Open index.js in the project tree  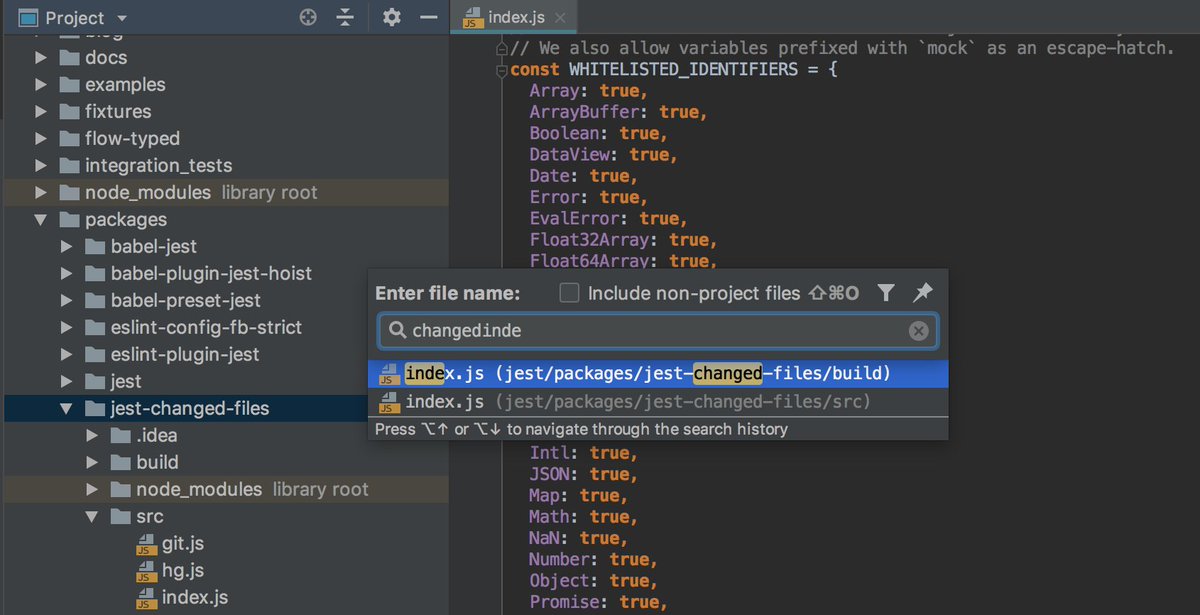pos(194,598)
